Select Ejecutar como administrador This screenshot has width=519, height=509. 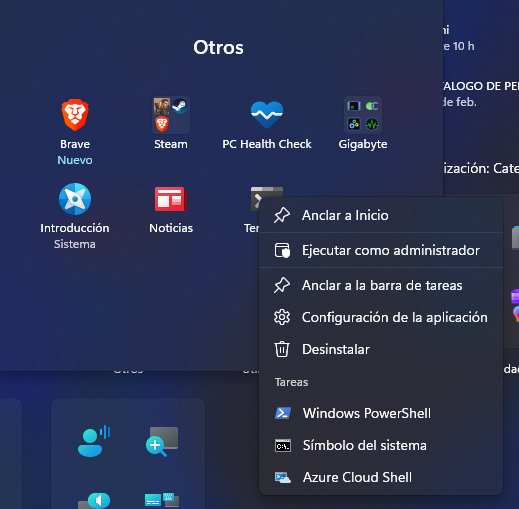point(381,250)
